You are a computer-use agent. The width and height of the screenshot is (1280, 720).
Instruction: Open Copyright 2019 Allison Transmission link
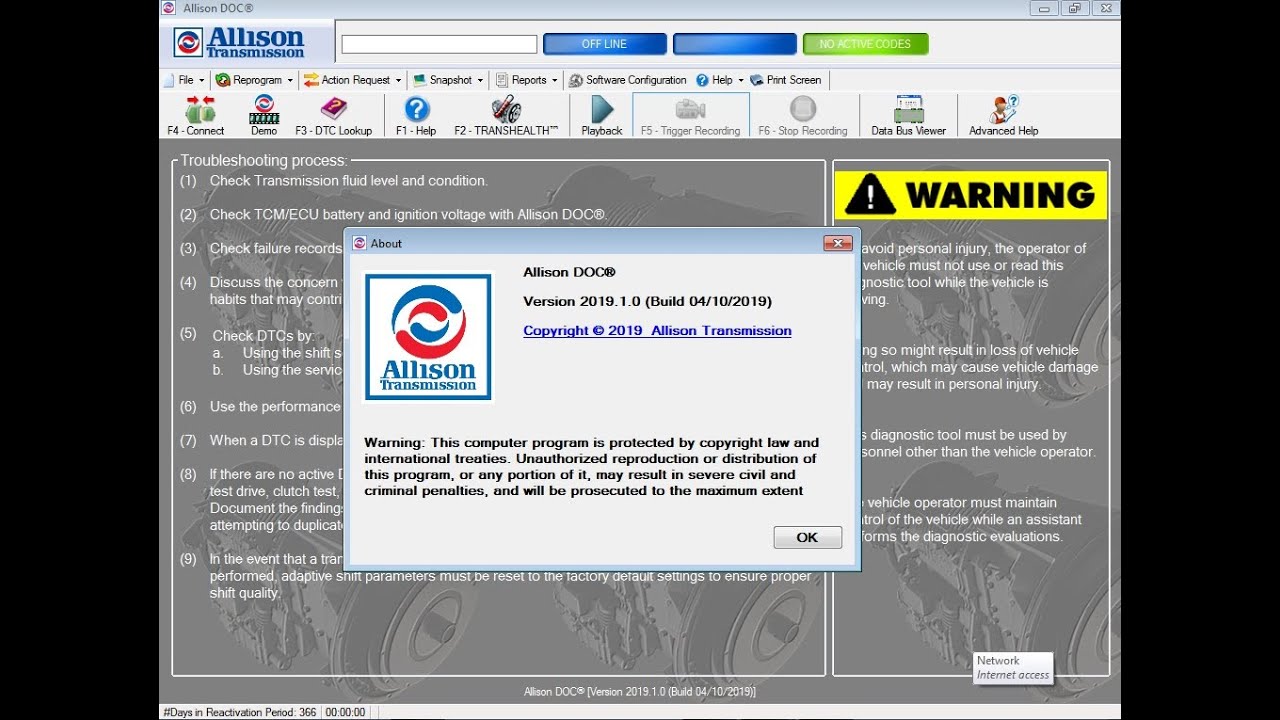[x=657, y=331]
